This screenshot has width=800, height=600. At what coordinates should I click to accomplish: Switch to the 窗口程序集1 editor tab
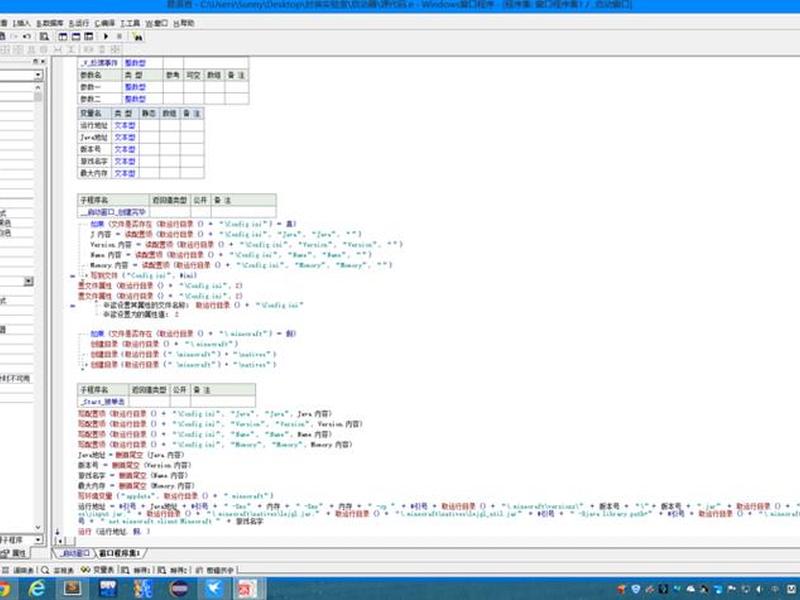pos(119,553)
